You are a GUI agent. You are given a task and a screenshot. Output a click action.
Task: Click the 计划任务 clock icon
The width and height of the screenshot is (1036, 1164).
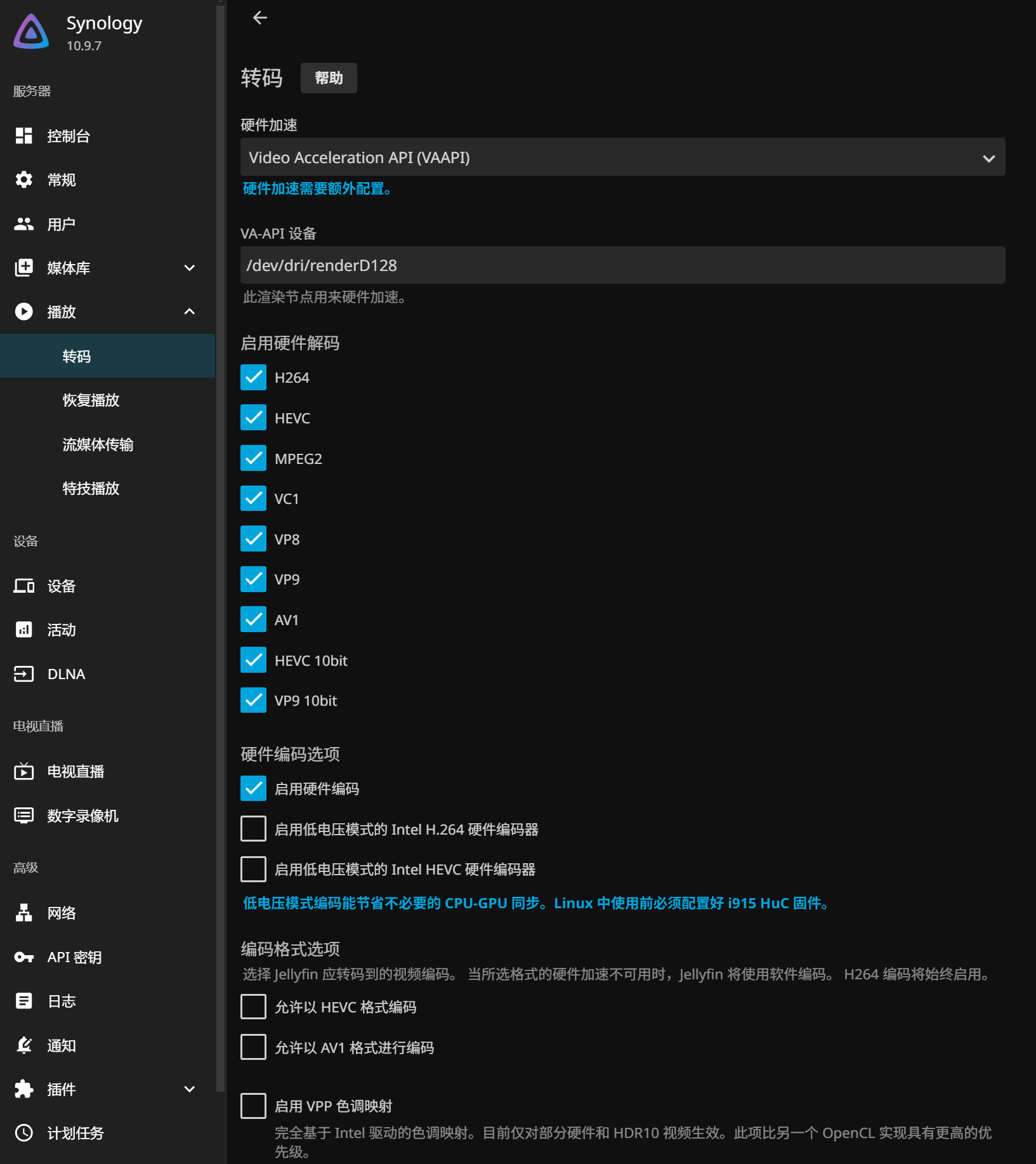[x=24, y=1133]
